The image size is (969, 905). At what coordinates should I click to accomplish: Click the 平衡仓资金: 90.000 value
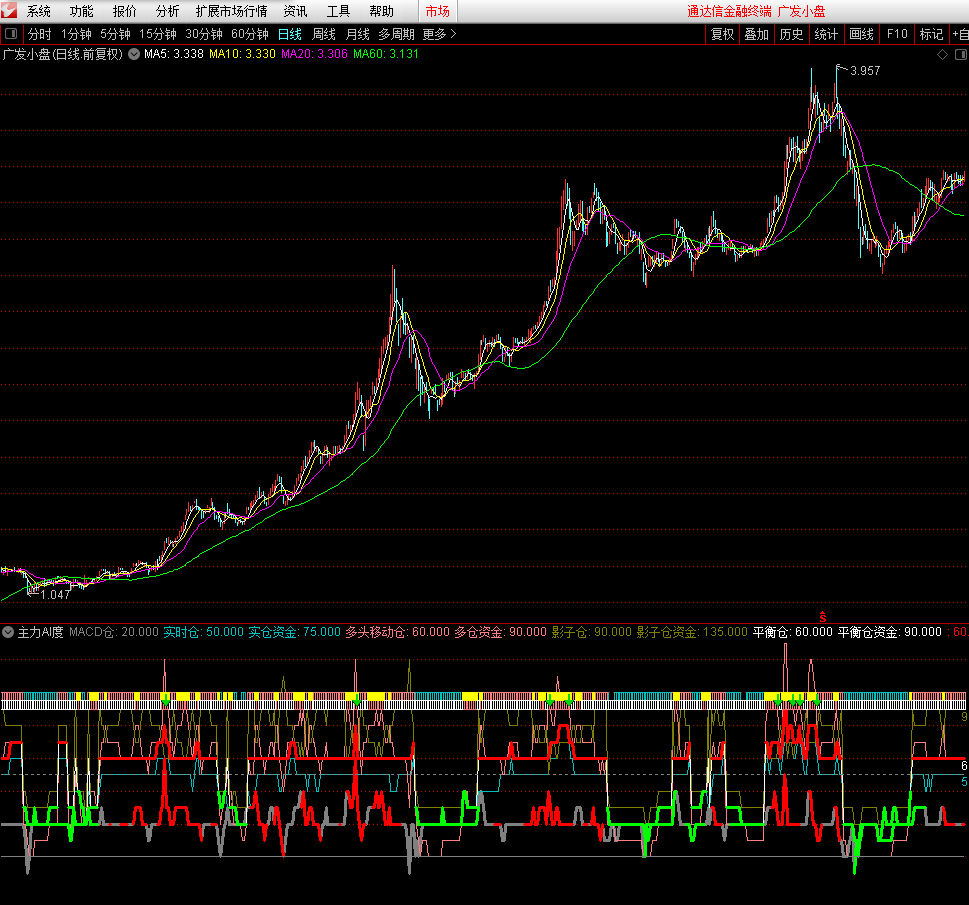point(889,632)
